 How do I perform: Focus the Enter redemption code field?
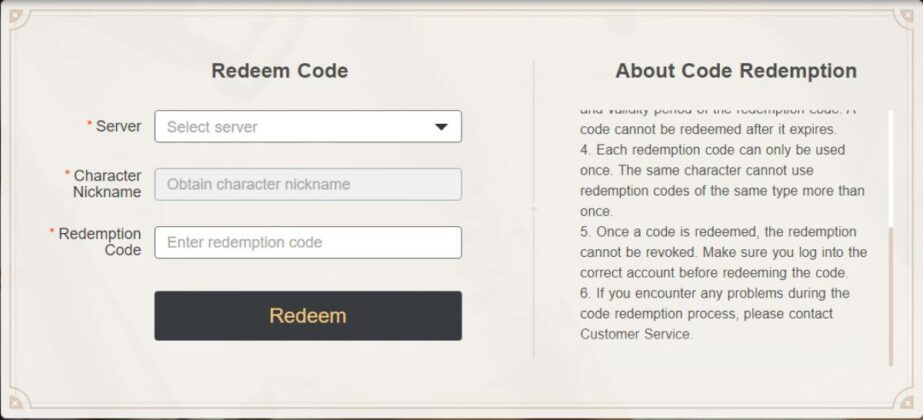[x=307, y=242]
